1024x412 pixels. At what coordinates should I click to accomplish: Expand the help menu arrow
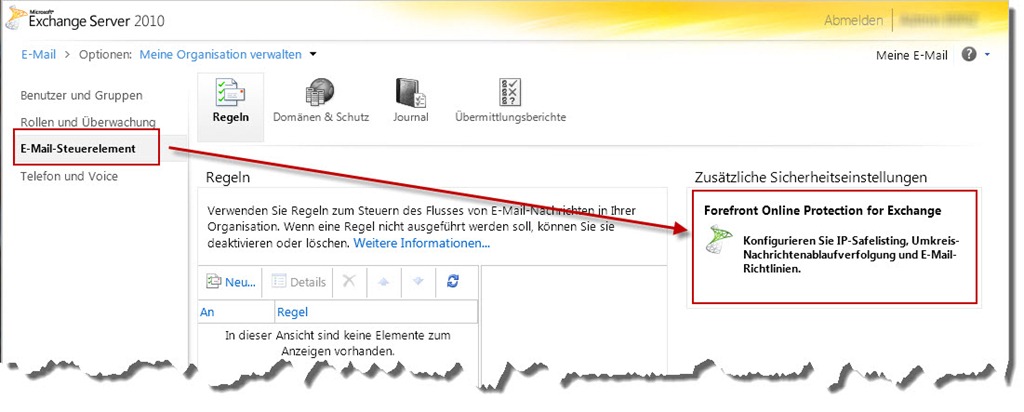(987, 55)
